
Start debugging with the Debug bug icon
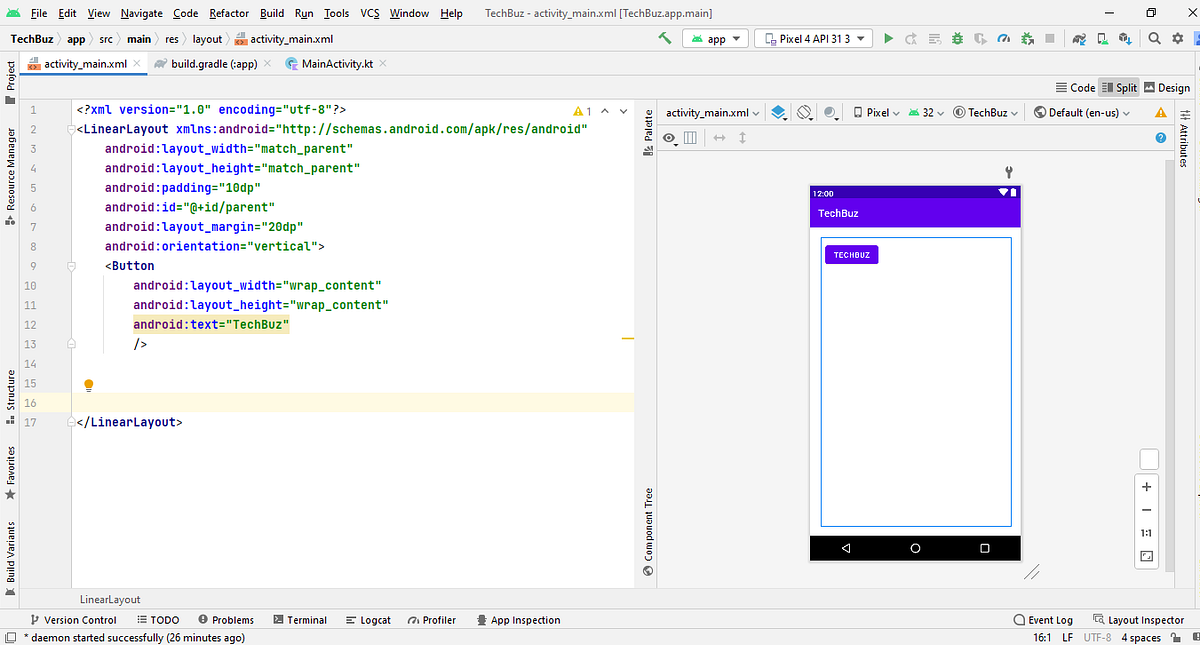pyautogui.click(x=956, y=38)
